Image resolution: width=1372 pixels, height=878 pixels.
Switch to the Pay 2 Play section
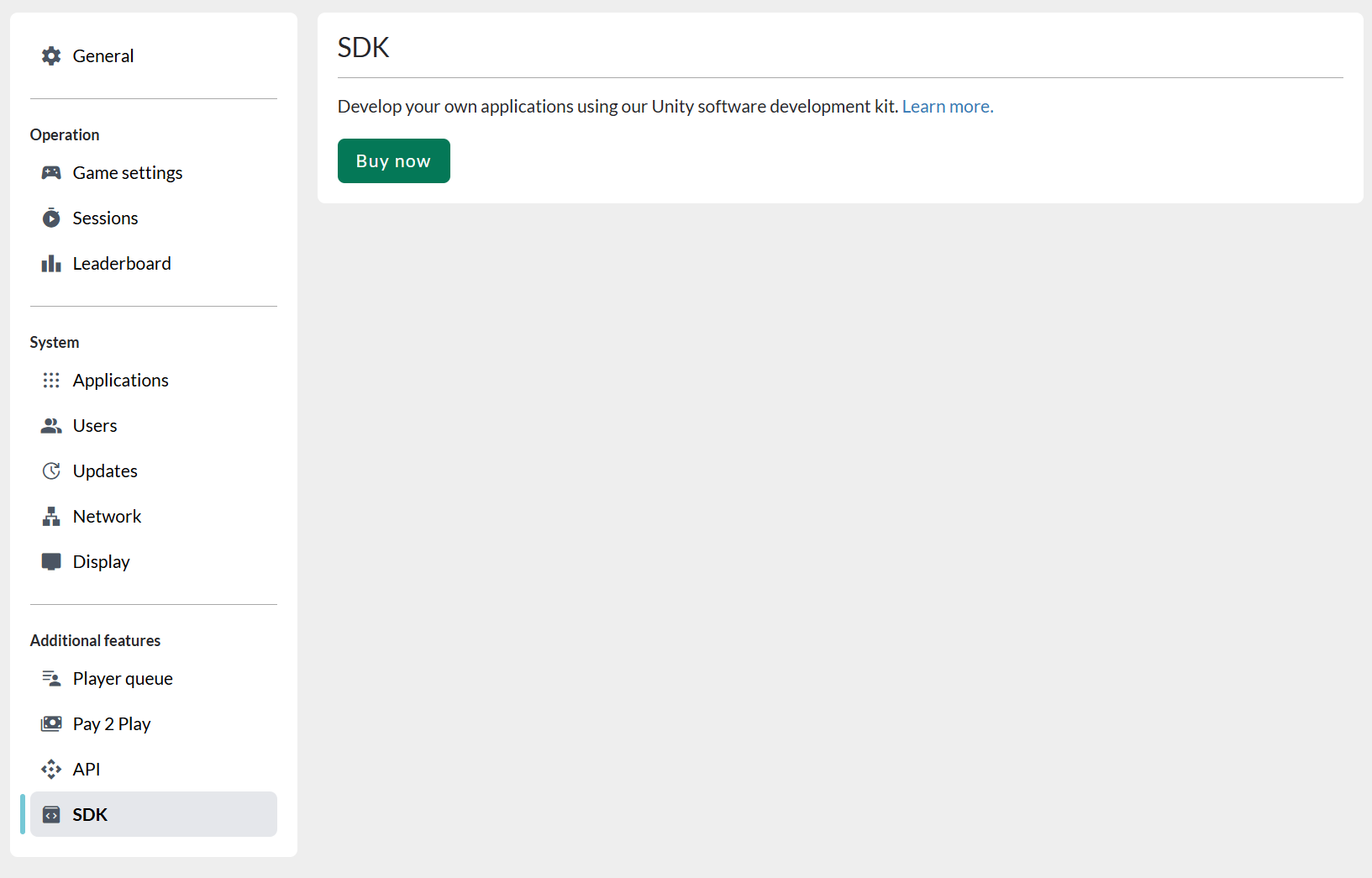click(111, 723)
